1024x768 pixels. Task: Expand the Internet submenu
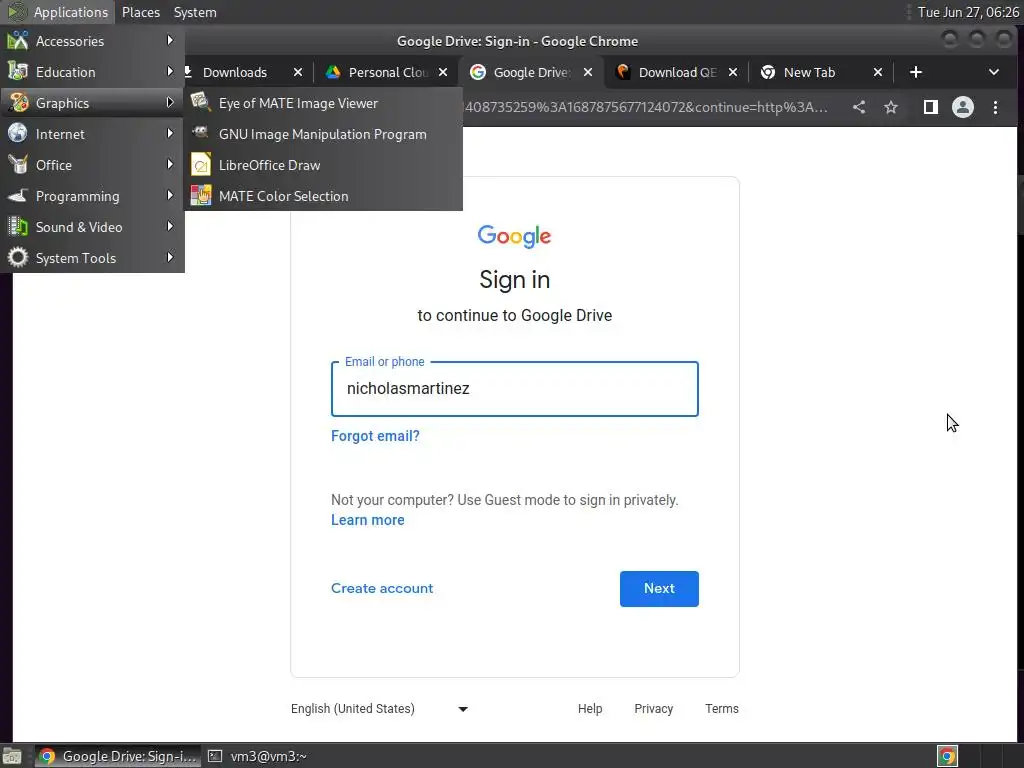91,134
